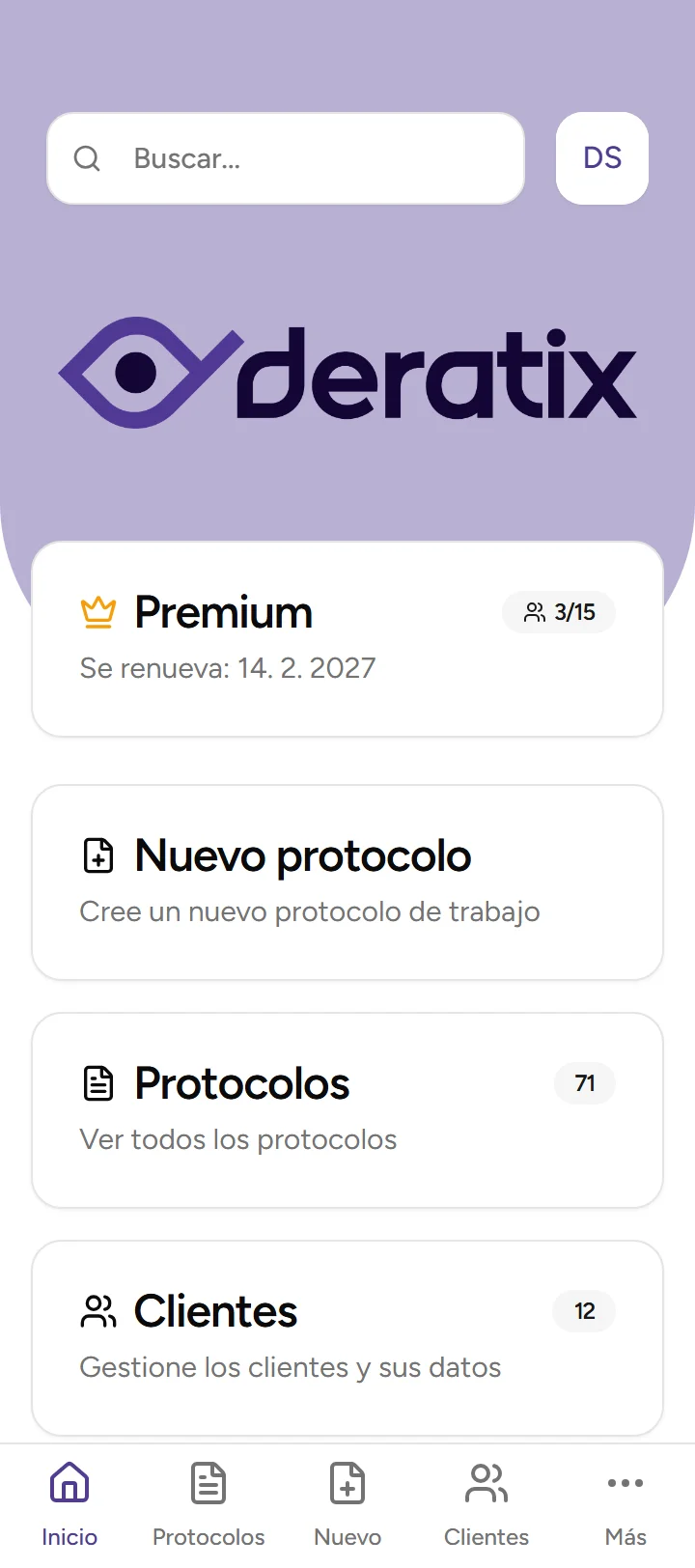Open Clientes to manage client data

[x=347, y=1337]
